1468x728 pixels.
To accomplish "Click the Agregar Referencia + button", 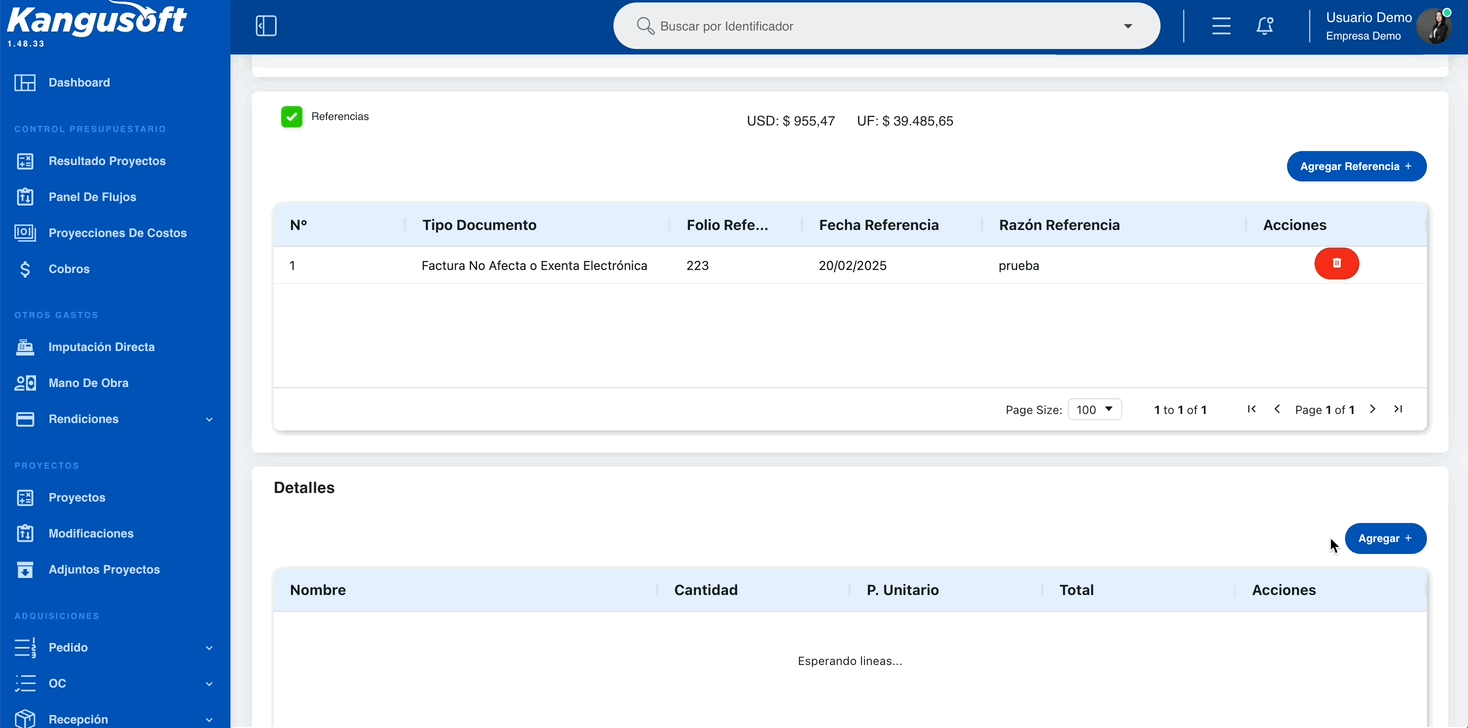I will [1356, 166].
